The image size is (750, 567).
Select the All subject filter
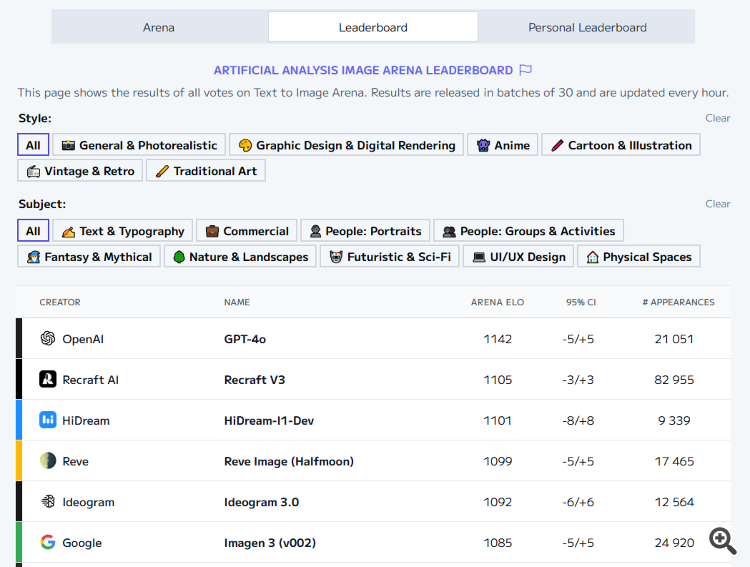pos(33,231)
